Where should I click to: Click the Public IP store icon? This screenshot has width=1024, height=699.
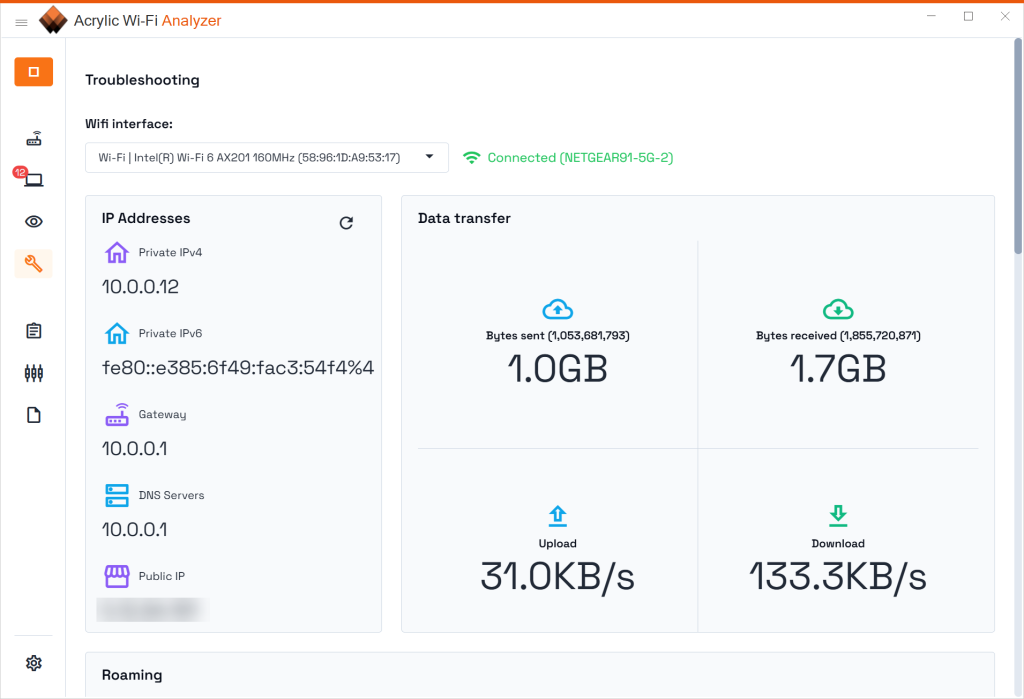point(117,576)
